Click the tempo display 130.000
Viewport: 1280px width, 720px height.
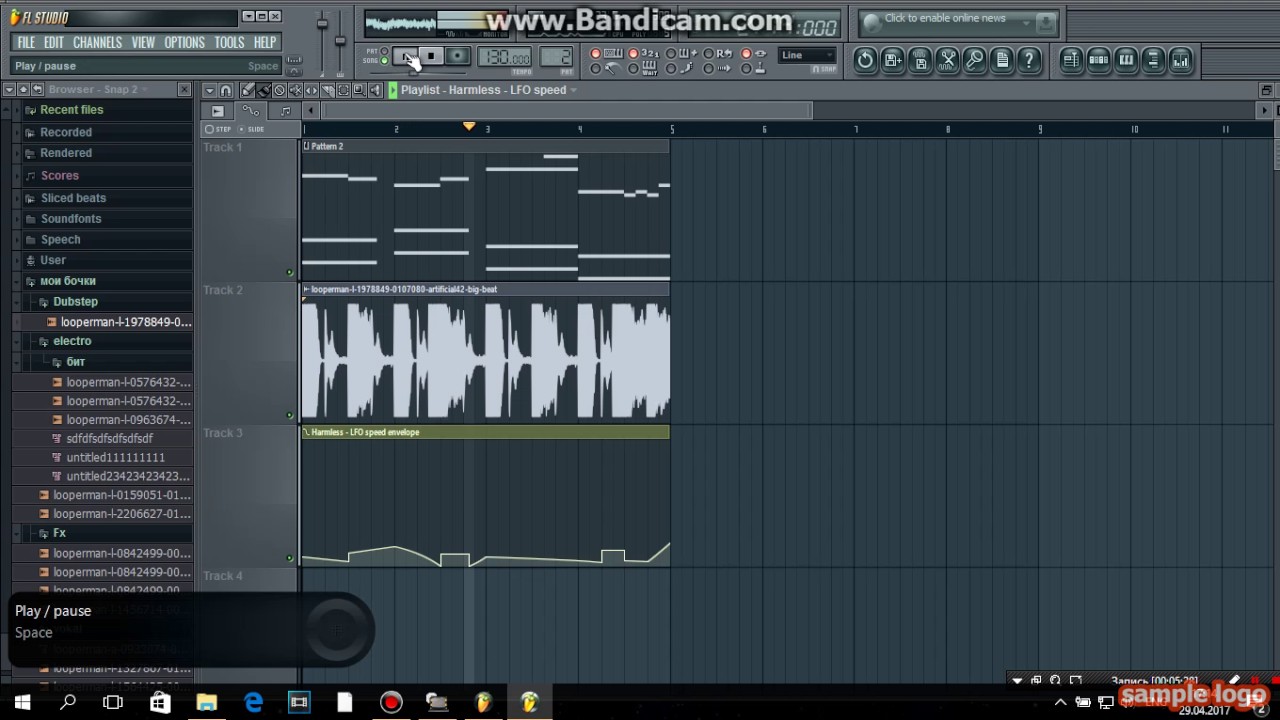pyautogui.click(x=504, y=57)
